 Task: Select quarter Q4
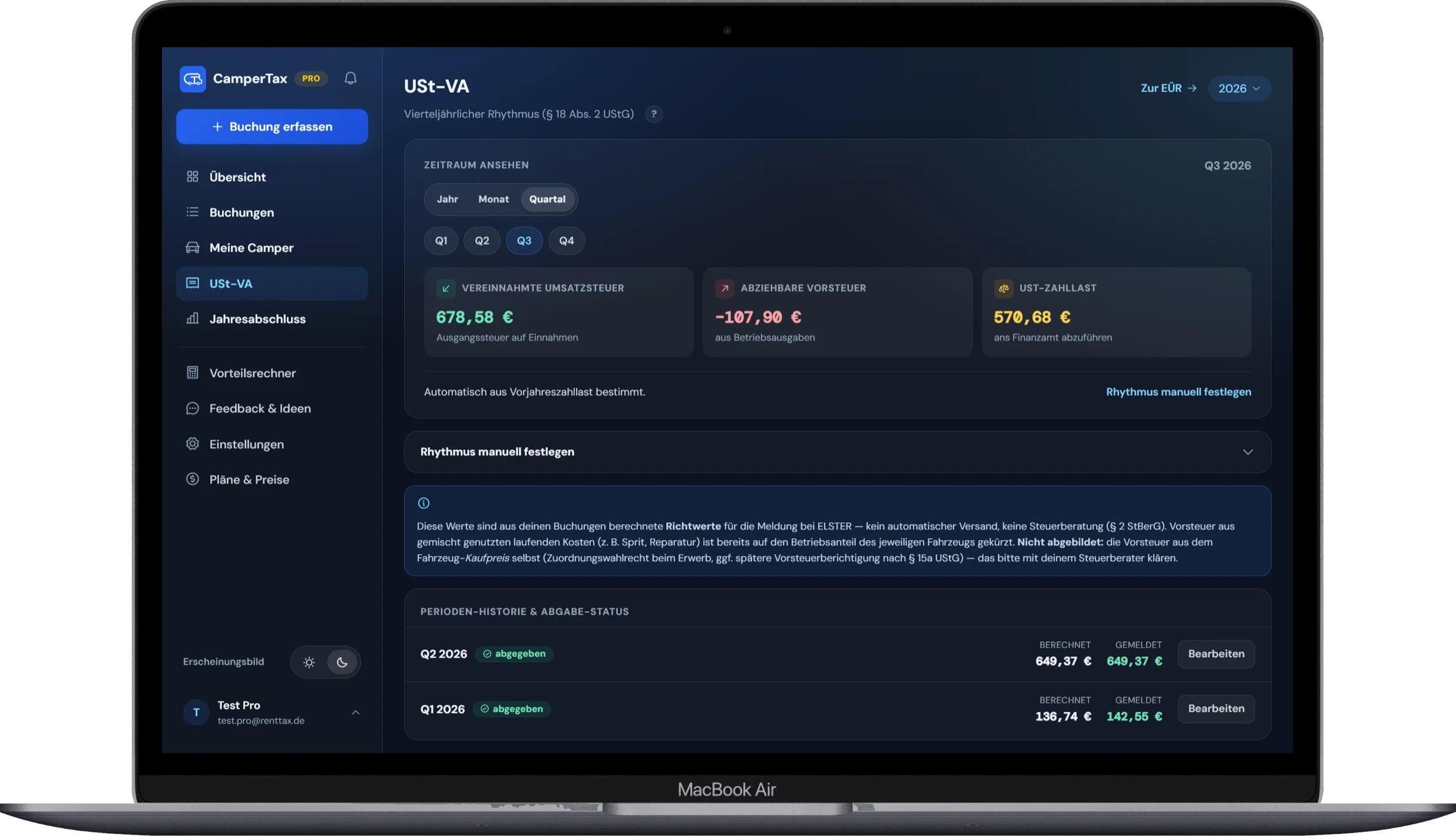567,241
